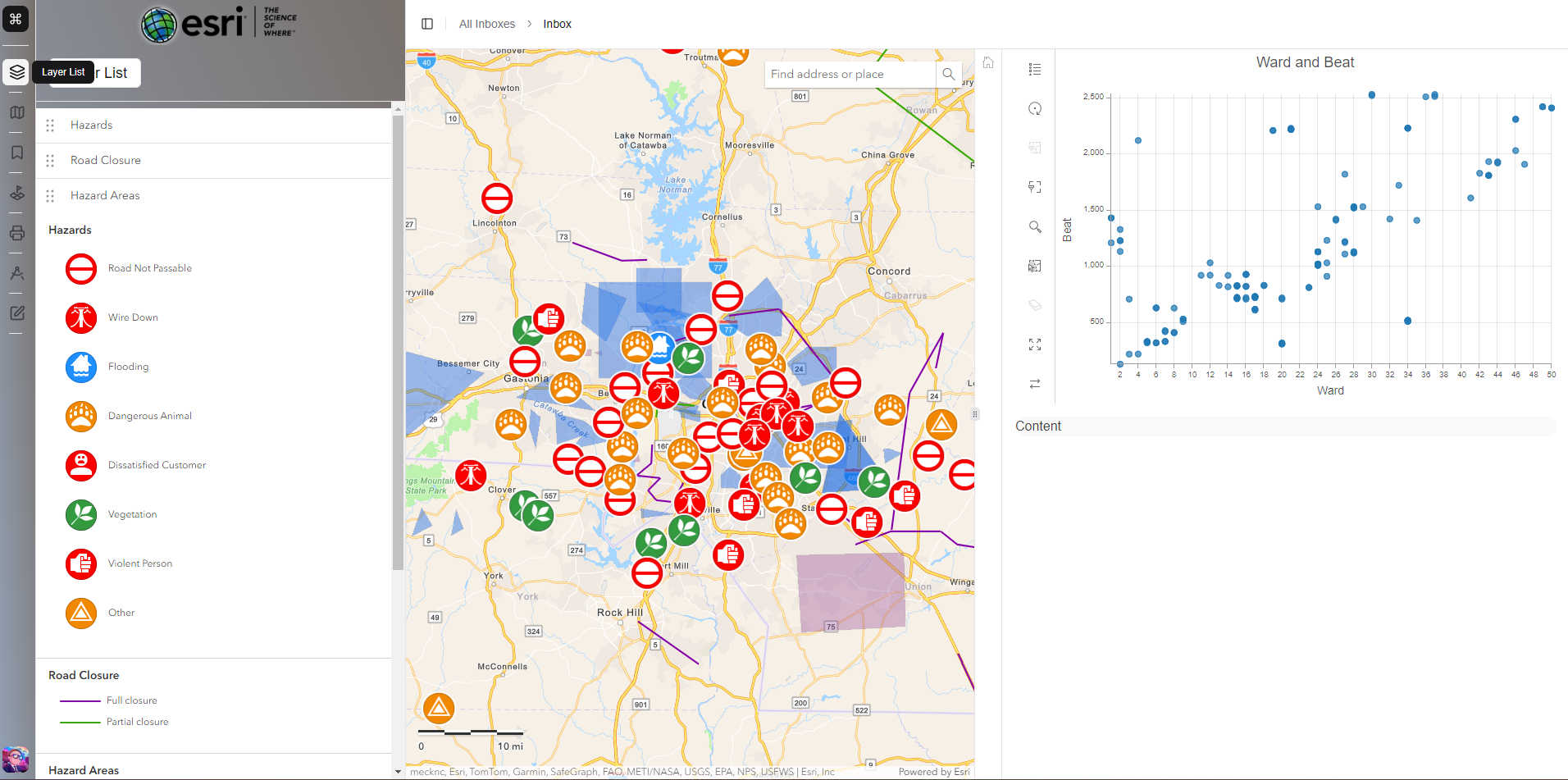Open the Layer List widget icon
Viewport: 1568px width, 780px height.
point(16,72)
